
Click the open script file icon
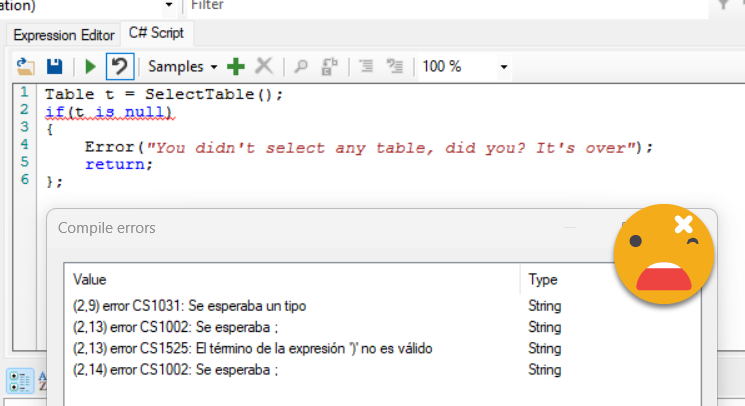click(x=26, y=67)
